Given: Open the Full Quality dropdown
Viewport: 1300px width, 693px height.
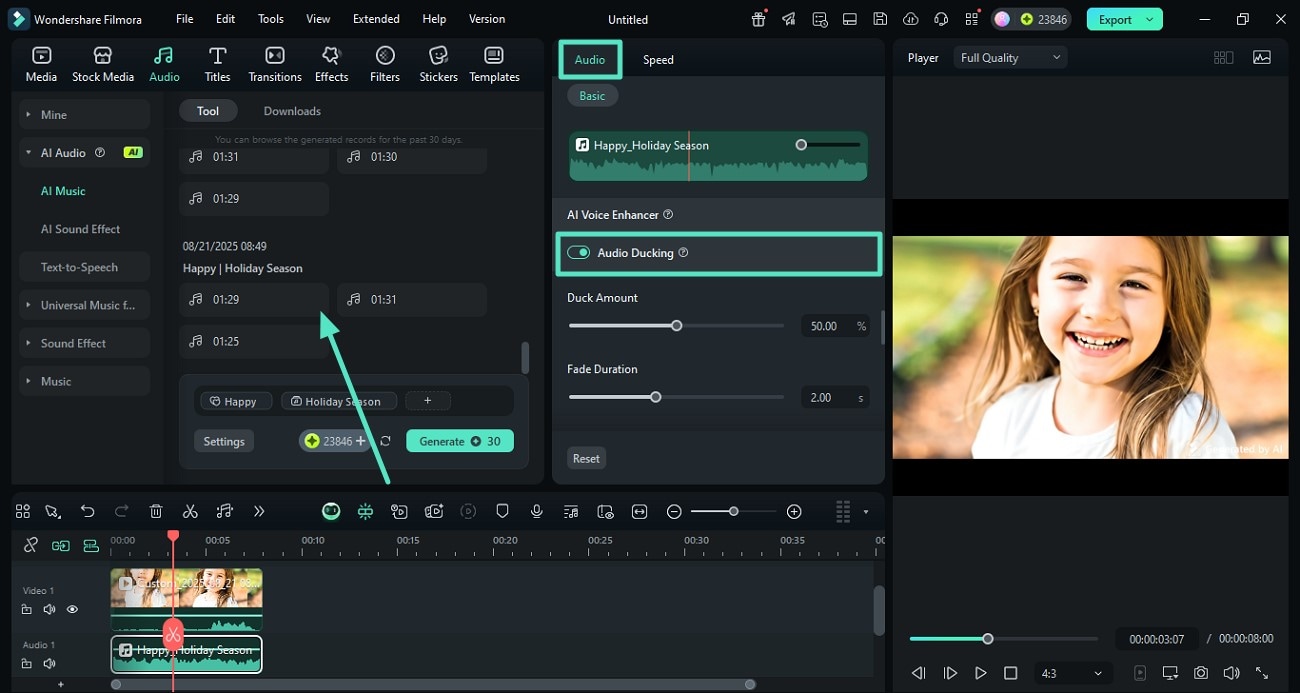Looking at the screenshot, I should pyautogui.click(x=1010, y=58).
